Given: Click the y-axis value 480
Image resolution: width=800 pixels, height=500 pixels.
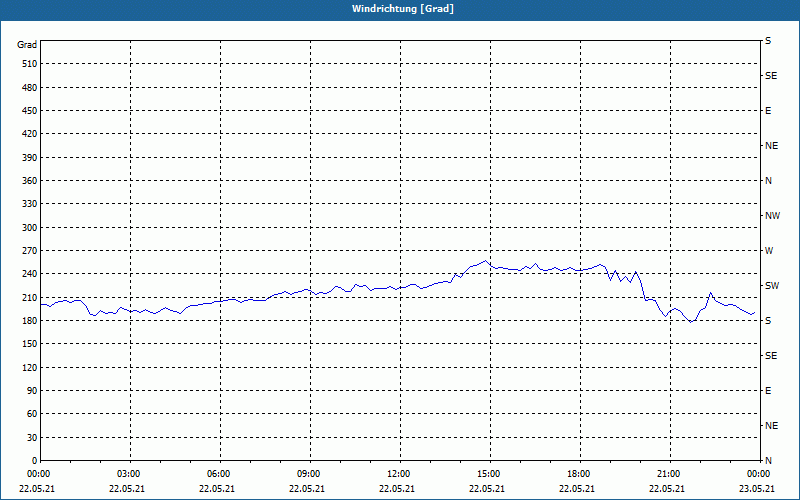Looking at the screenshot, I should point(30,87).
